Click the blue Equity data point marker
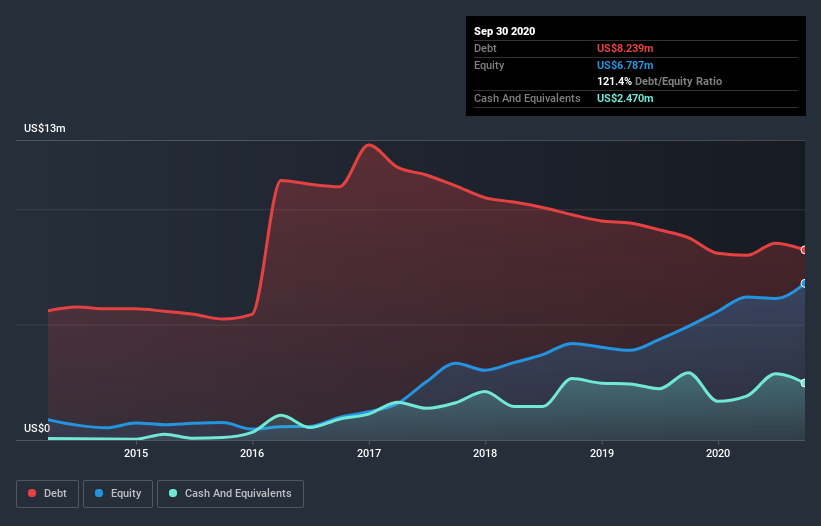Viewport: 821px width, 526px height. [x=804, y=284]
